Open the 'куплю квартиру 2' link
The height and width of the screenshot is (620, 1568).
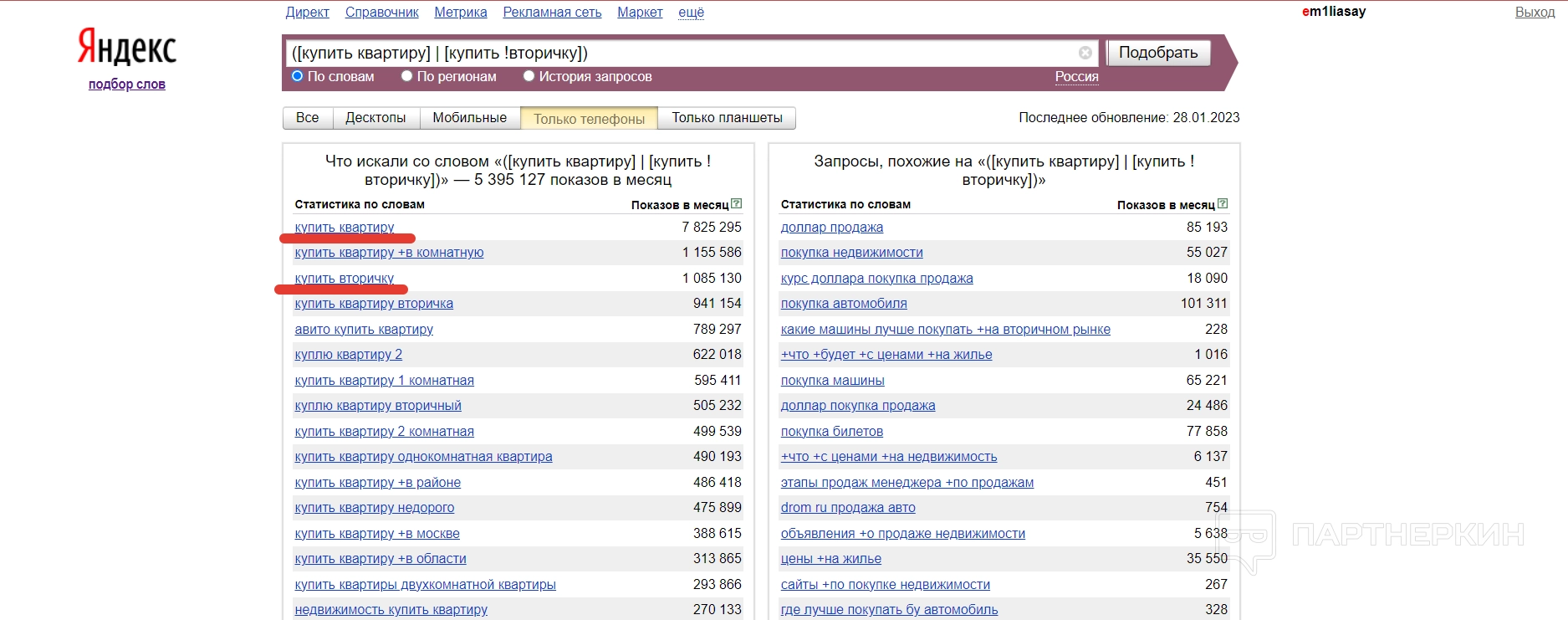point(349,354)
